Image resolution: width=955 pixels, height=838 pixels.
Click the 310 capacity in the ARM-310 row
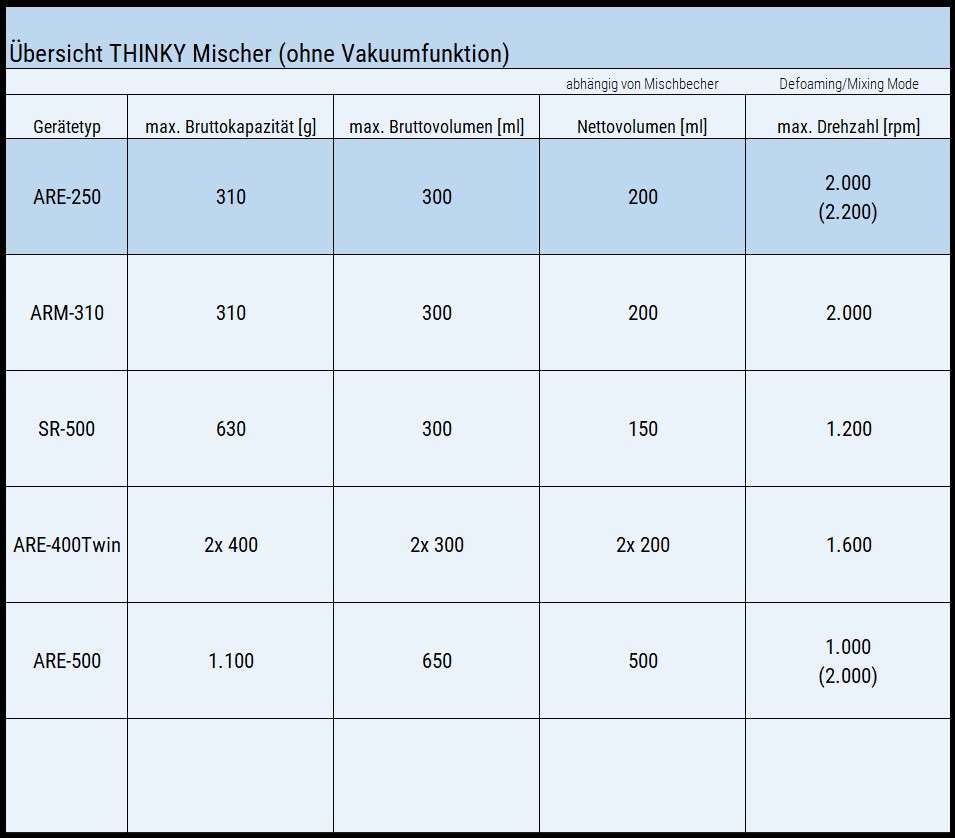(231, 313)
